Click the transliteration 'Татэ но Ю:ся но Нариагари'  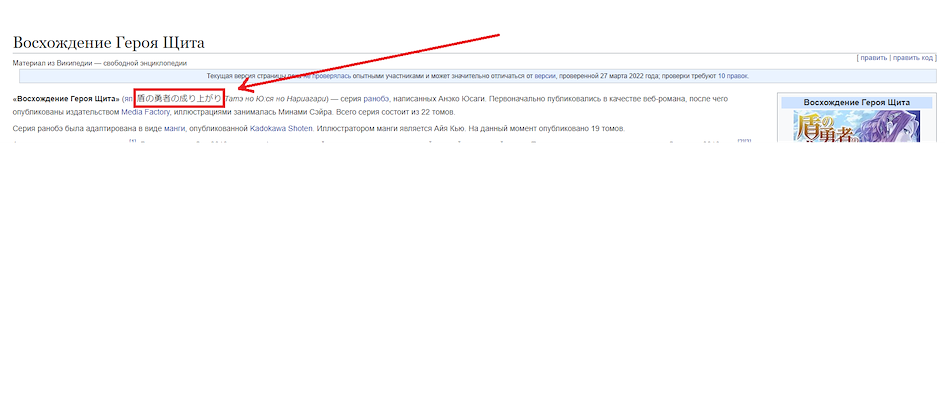pyautogui.click(x=275, y=98)
